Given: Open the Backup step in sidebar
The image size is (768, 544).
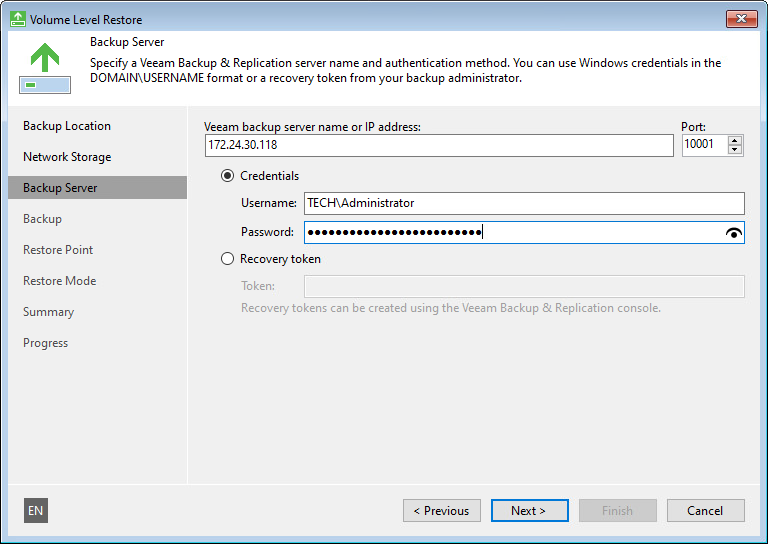Looking at the screenshot, I should click(42, 219).
